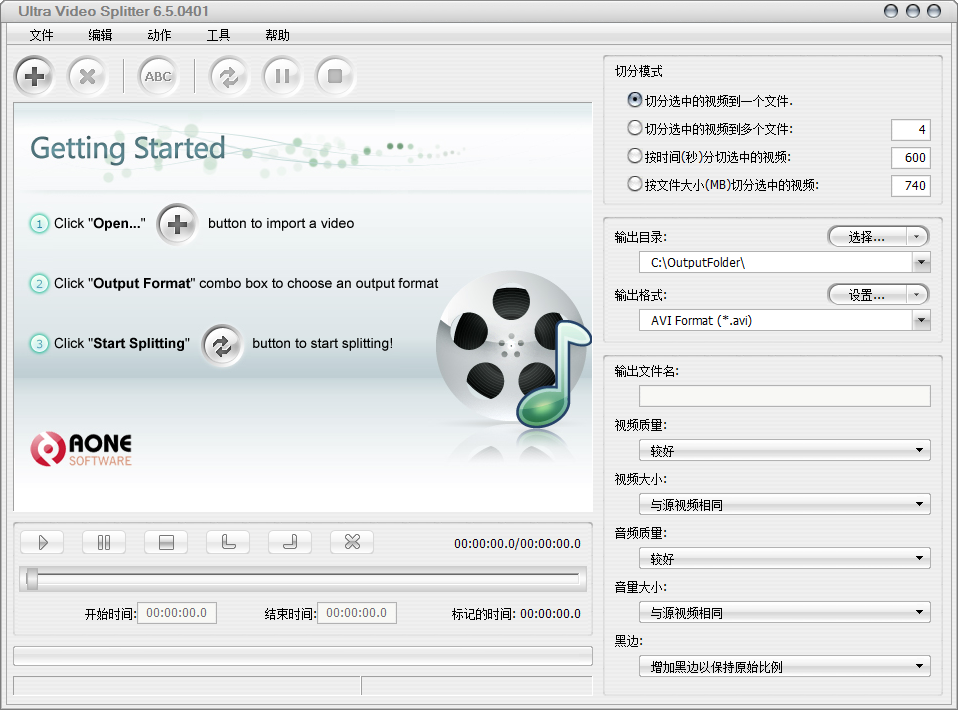This screenshot has height=710, width=958.
Task: Mark segment start with the left-bracket marker icon
Action: [x=227, y=542]
